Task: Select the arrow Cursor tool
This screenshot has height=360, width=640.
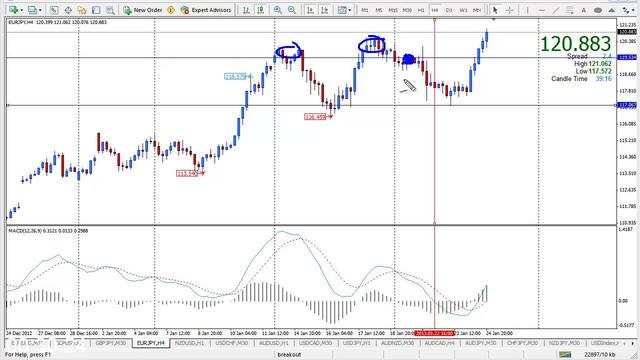Action: tap(495, 10)
